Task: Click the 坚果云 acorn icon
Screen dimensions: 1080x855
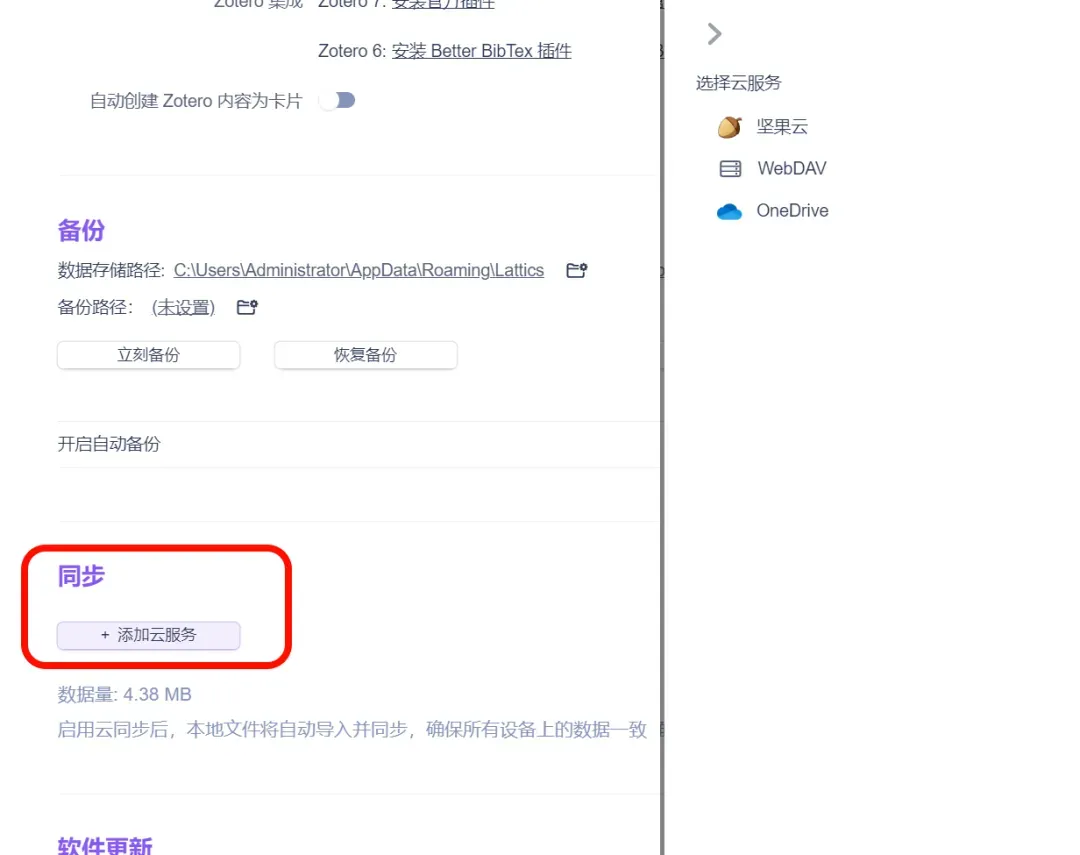Action: pyautogui.click(x=729, y=127)
